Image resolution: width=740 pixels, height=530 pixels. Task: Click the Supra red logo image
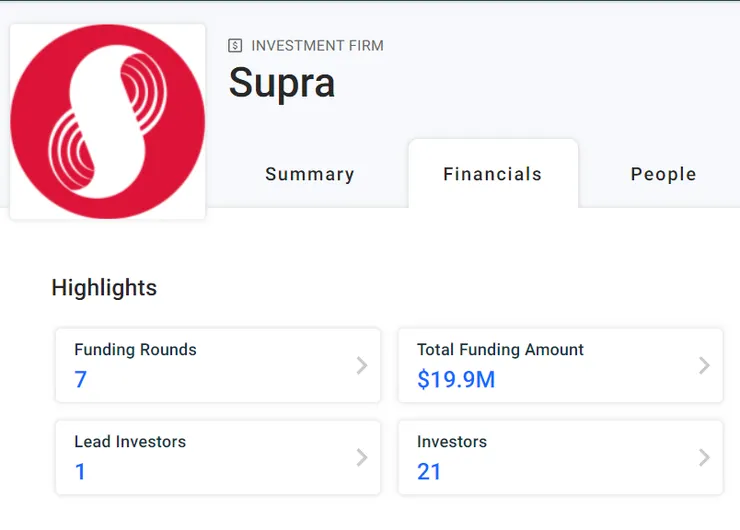coord(108,122)
